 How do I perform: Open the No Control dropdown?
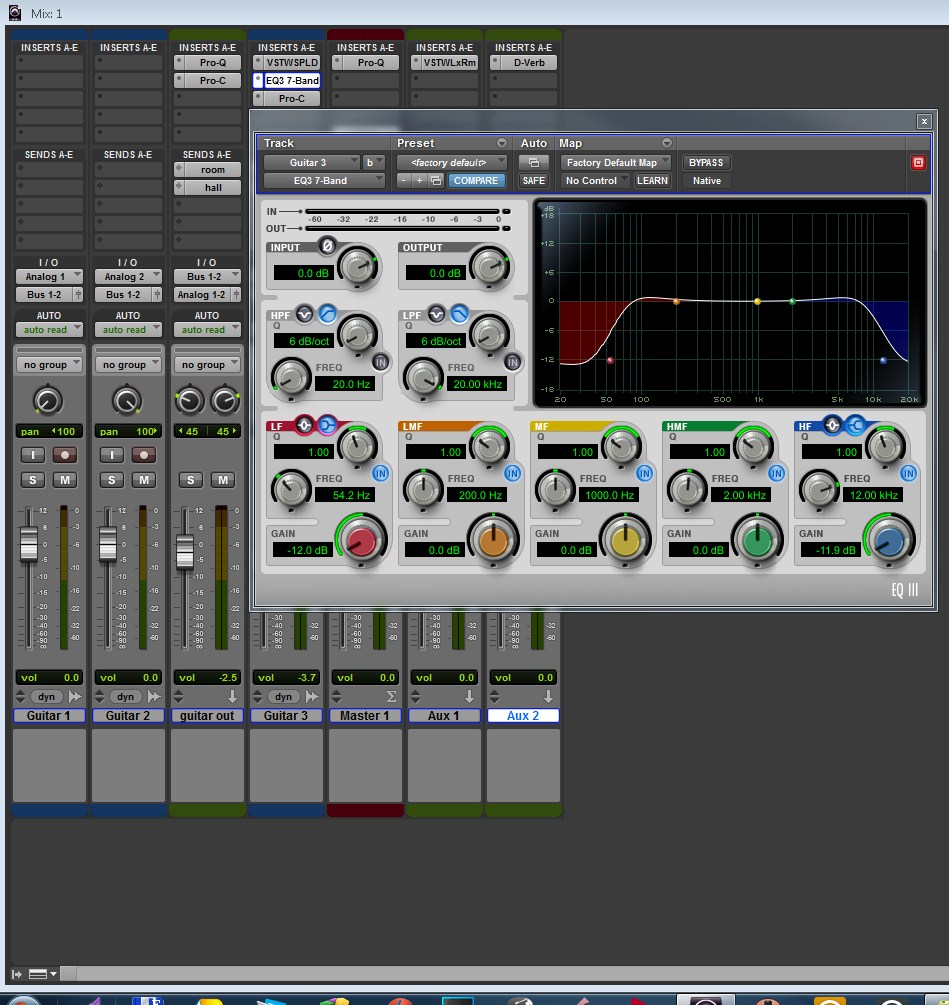pos(595,181)
